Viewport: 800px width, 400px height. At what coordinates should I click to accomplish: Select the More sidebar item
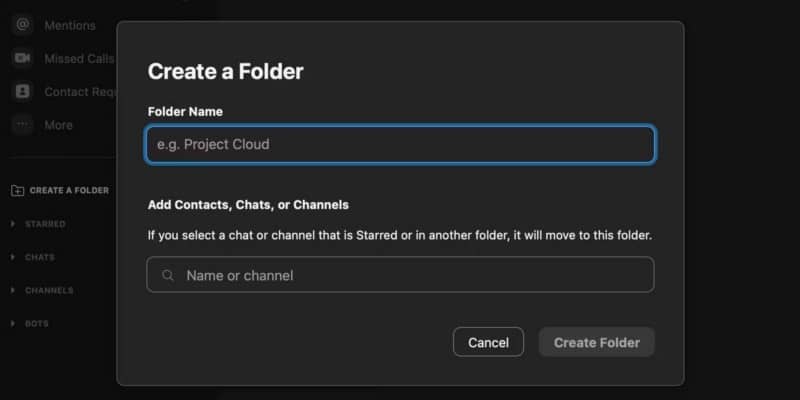coord(58,125)
